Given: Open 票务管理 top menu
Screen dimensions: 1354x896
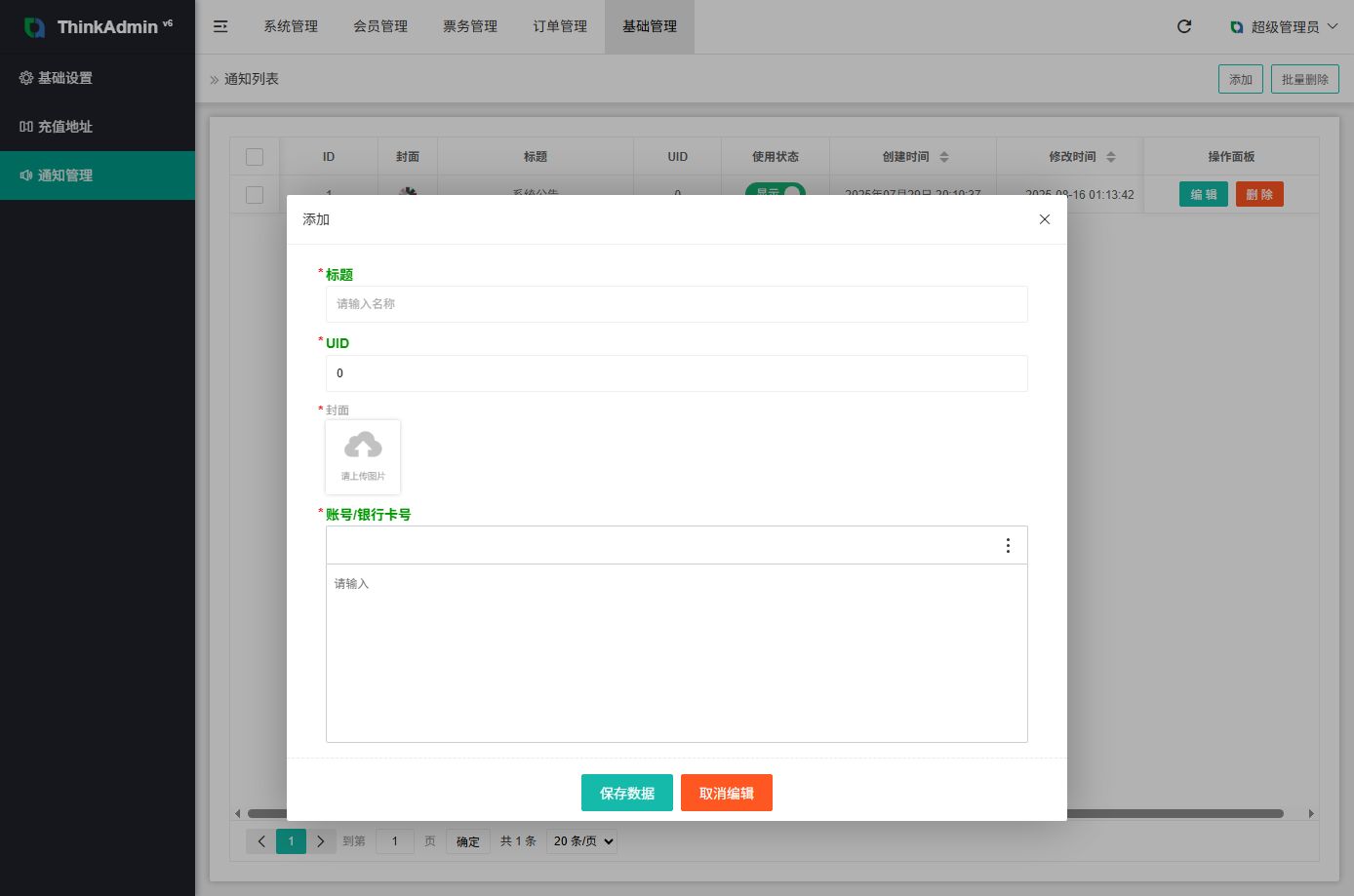Looking at the screenshot, I should click(x=470, y=26).
